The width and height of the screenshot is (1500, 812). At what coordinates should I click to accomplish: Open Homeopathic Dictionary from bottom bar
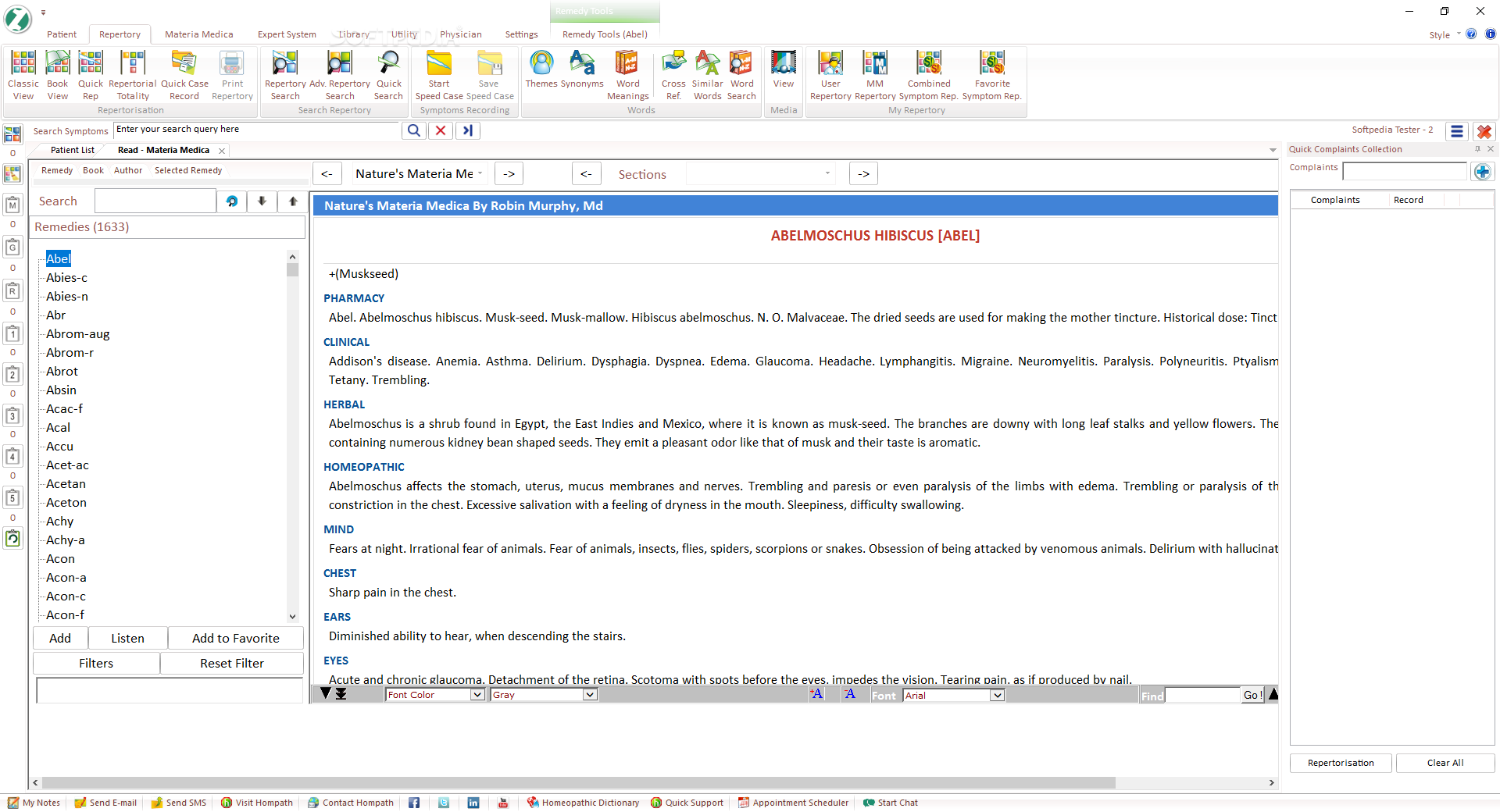(x=583, y=803)
